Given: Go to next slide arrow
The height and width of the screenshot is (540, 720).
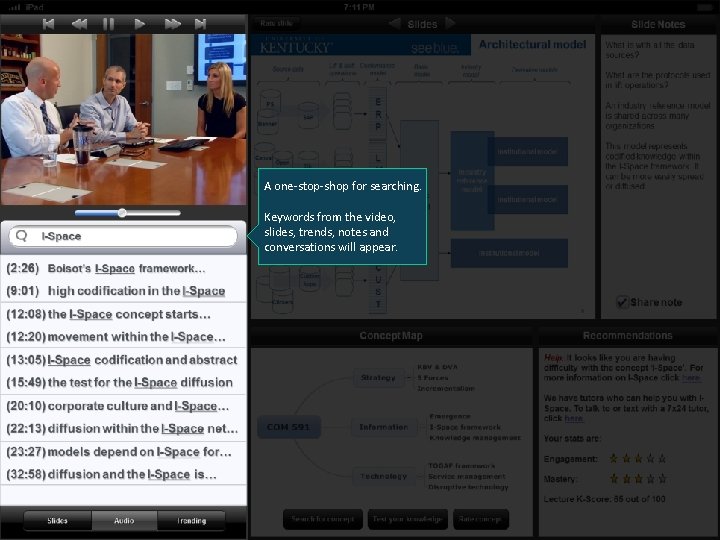Looking at the screenshot, I should pyautogui.click(x=450, y=23).
